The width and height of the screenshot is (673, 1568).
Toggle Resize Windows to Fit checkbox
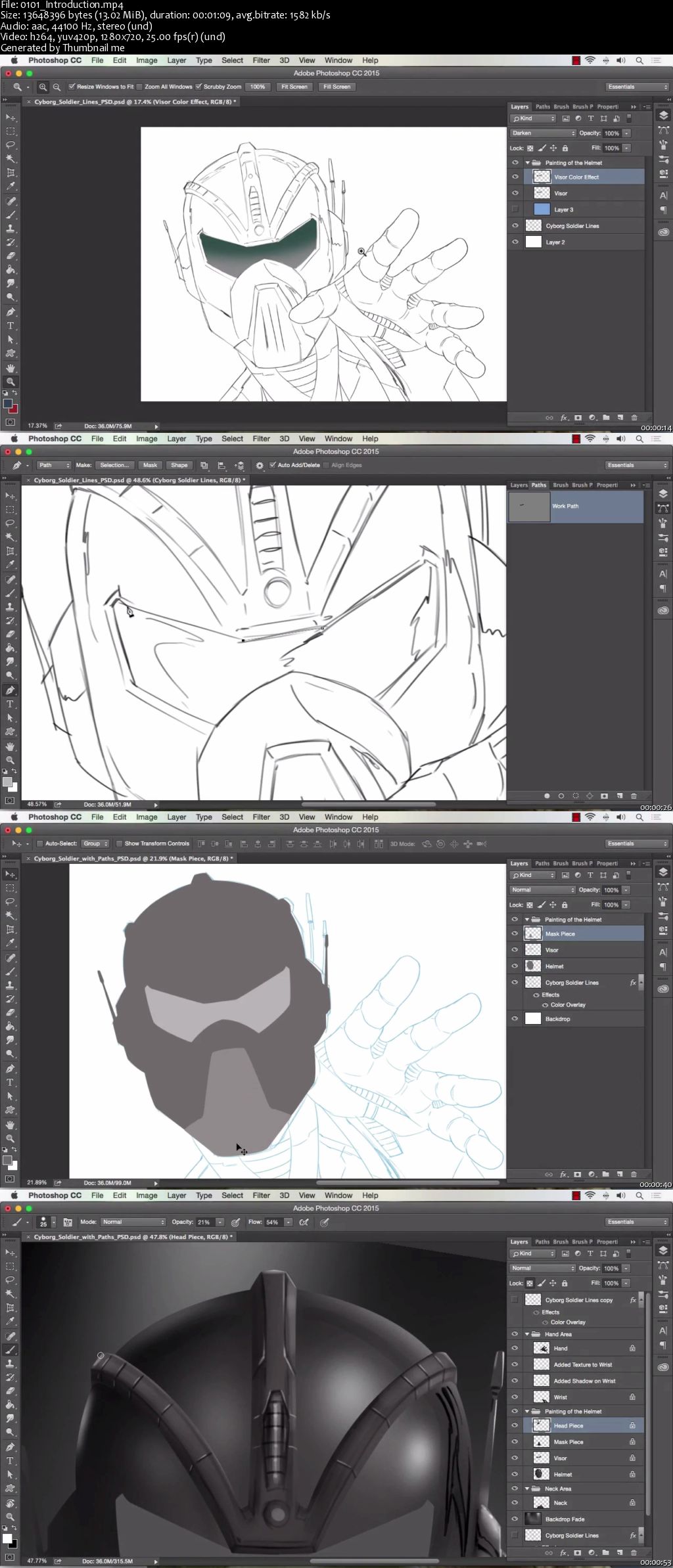(72, 87)
